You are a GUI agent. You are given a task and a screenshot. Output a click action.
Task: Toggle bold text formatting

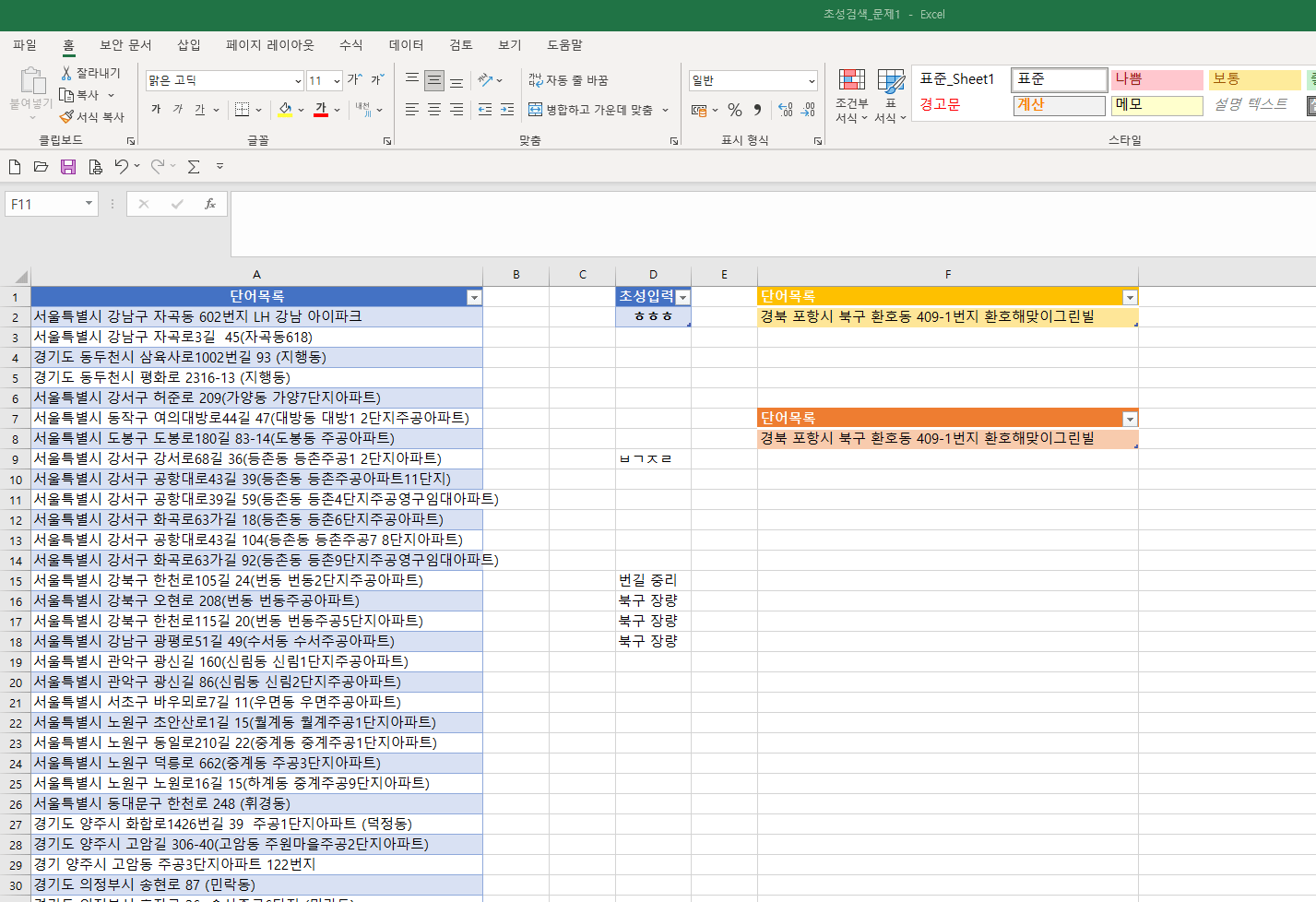tap(156, 110)
